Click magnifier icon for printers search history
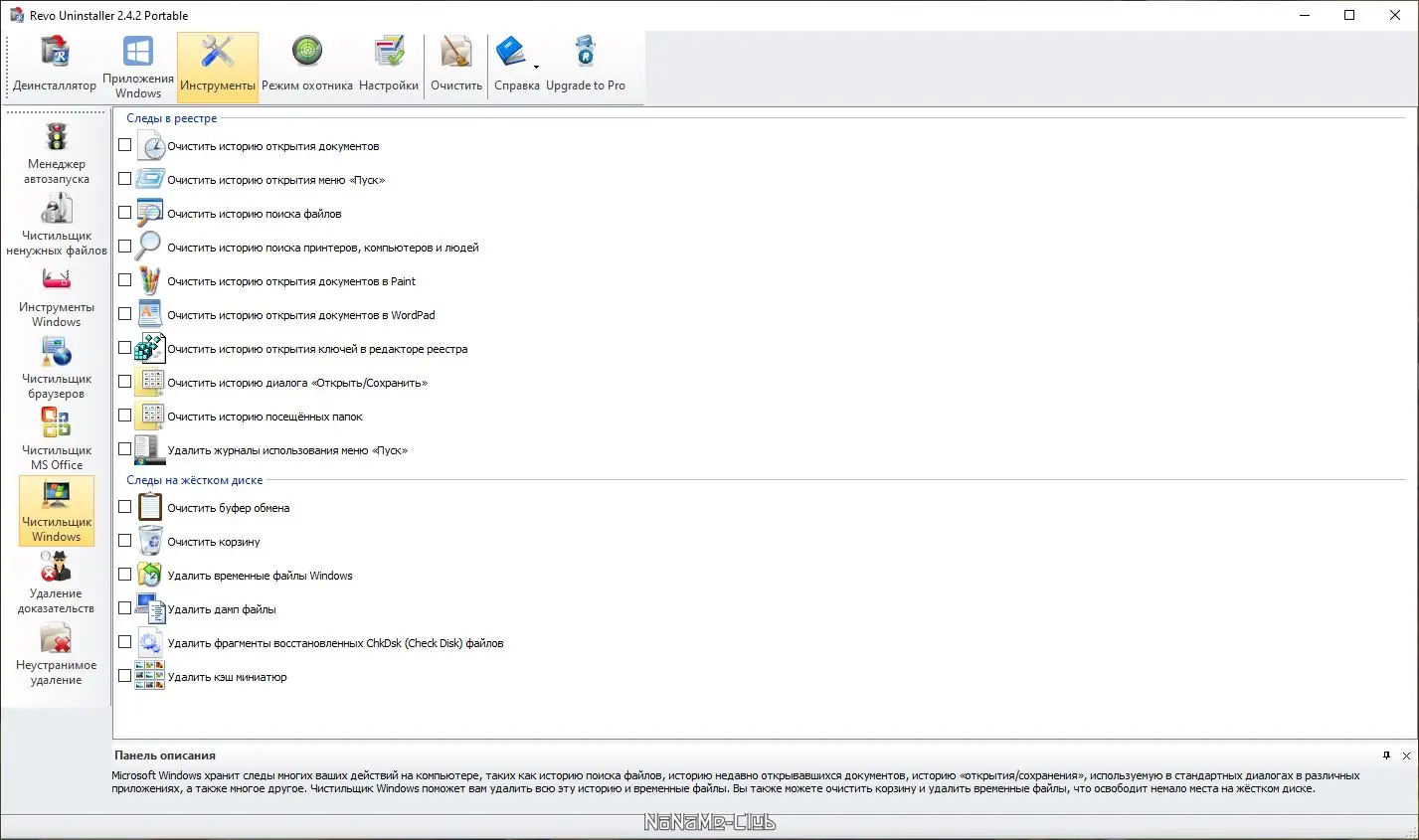 pyautogui.click(x=150, y=248)
